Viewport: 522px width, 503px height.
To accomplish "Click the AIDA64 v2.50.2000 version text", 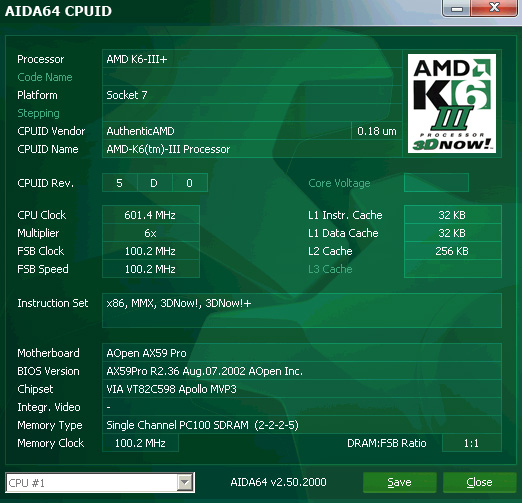I will pos(278,482).
